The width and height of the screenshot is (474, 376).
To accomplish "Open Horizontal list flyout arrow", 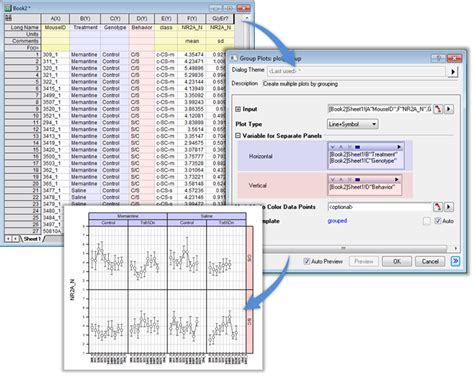I will (399, 147).
